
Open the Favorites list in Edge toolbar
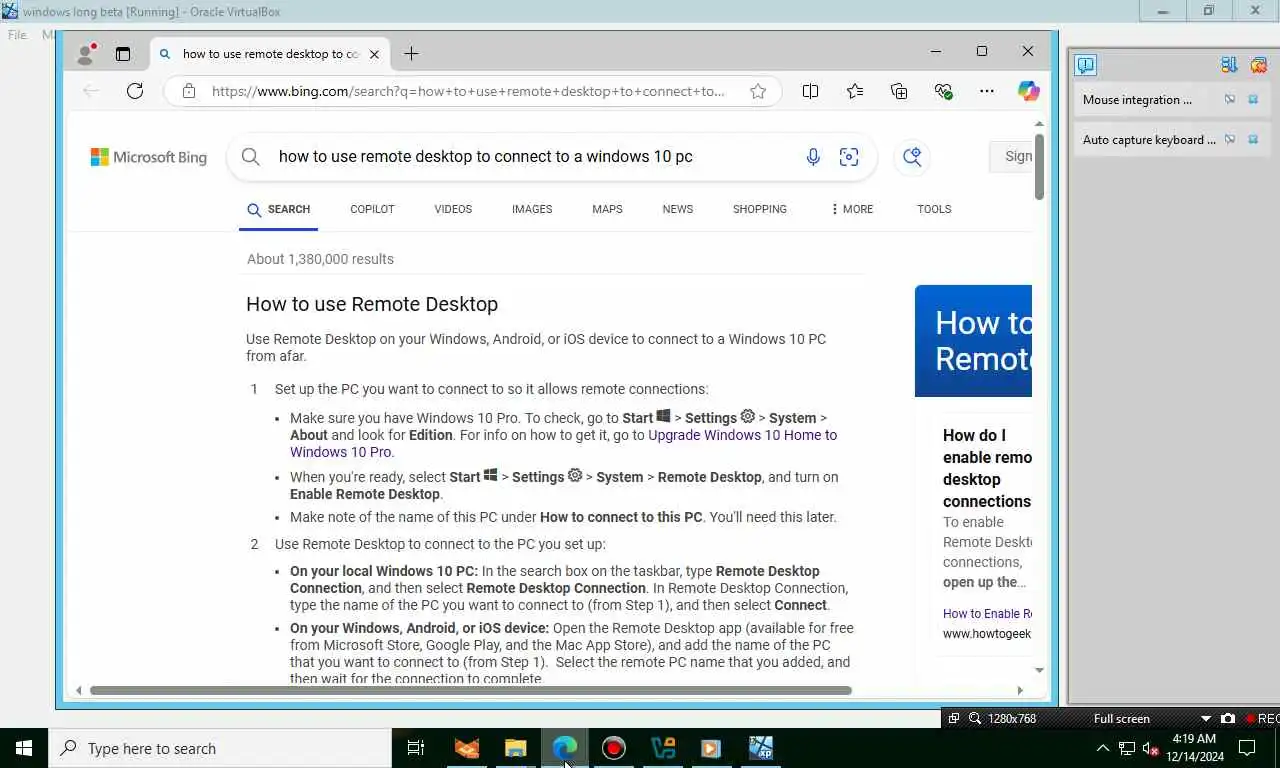(x=855, y=91)
